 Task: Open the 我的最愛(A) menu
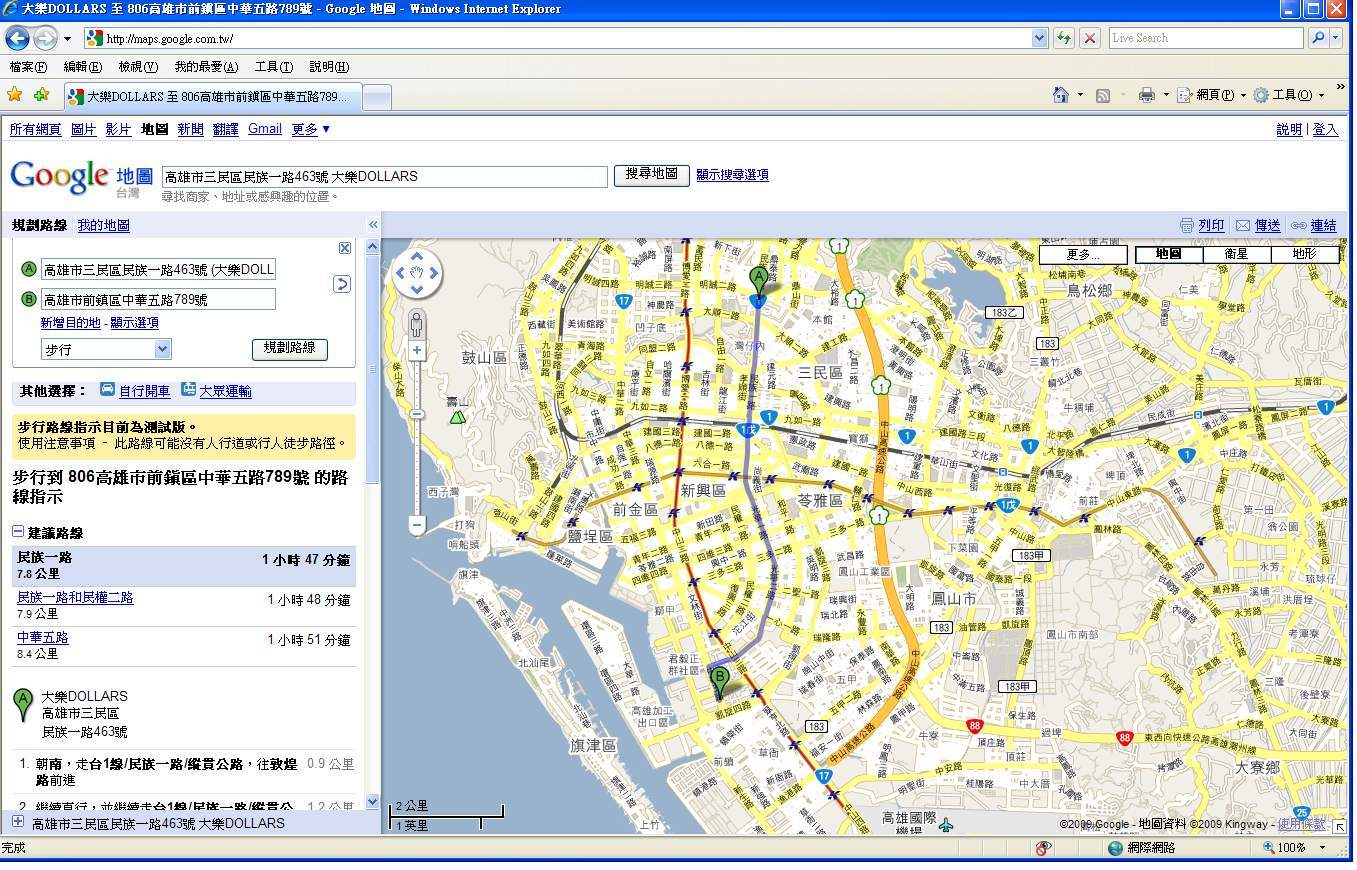(x=206, y=67)
